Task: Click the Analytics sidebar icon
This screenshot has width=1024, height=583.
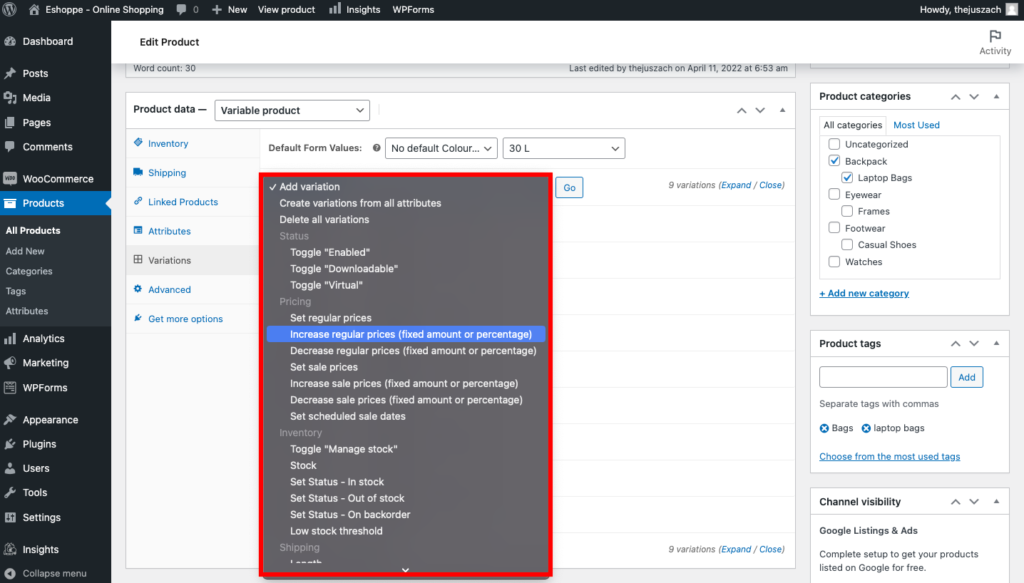Action: pos(10,339)
